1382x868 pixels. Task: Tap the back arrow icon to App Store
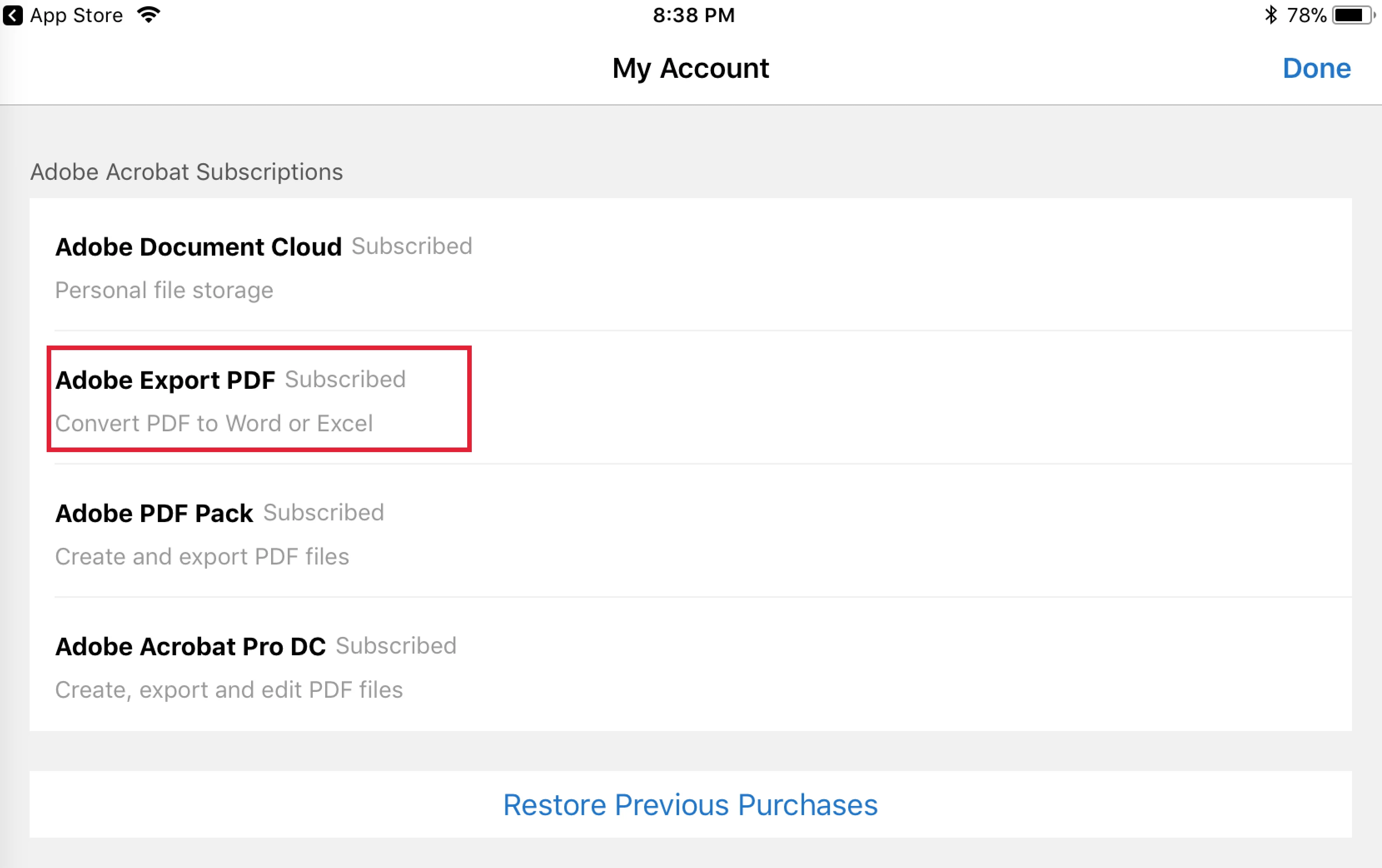[x=12, y=15]
